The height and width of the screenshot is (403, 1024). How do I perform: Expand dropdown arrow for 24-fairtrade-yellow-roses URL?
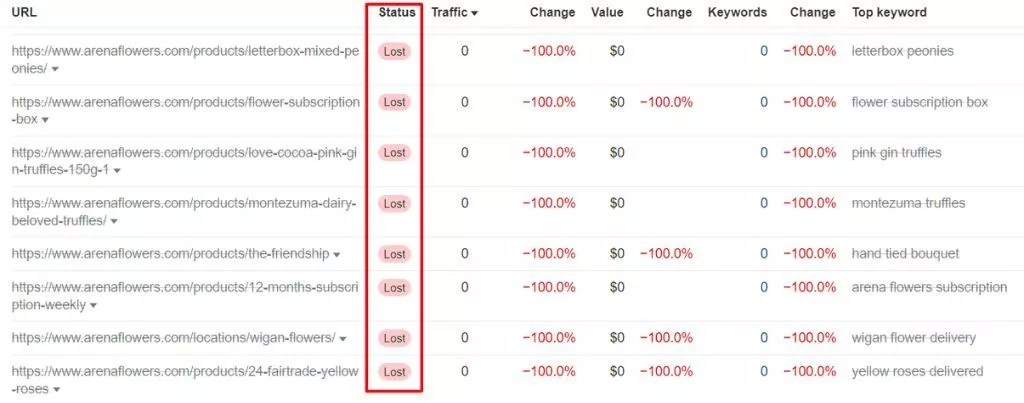click(x=57, y=389)
